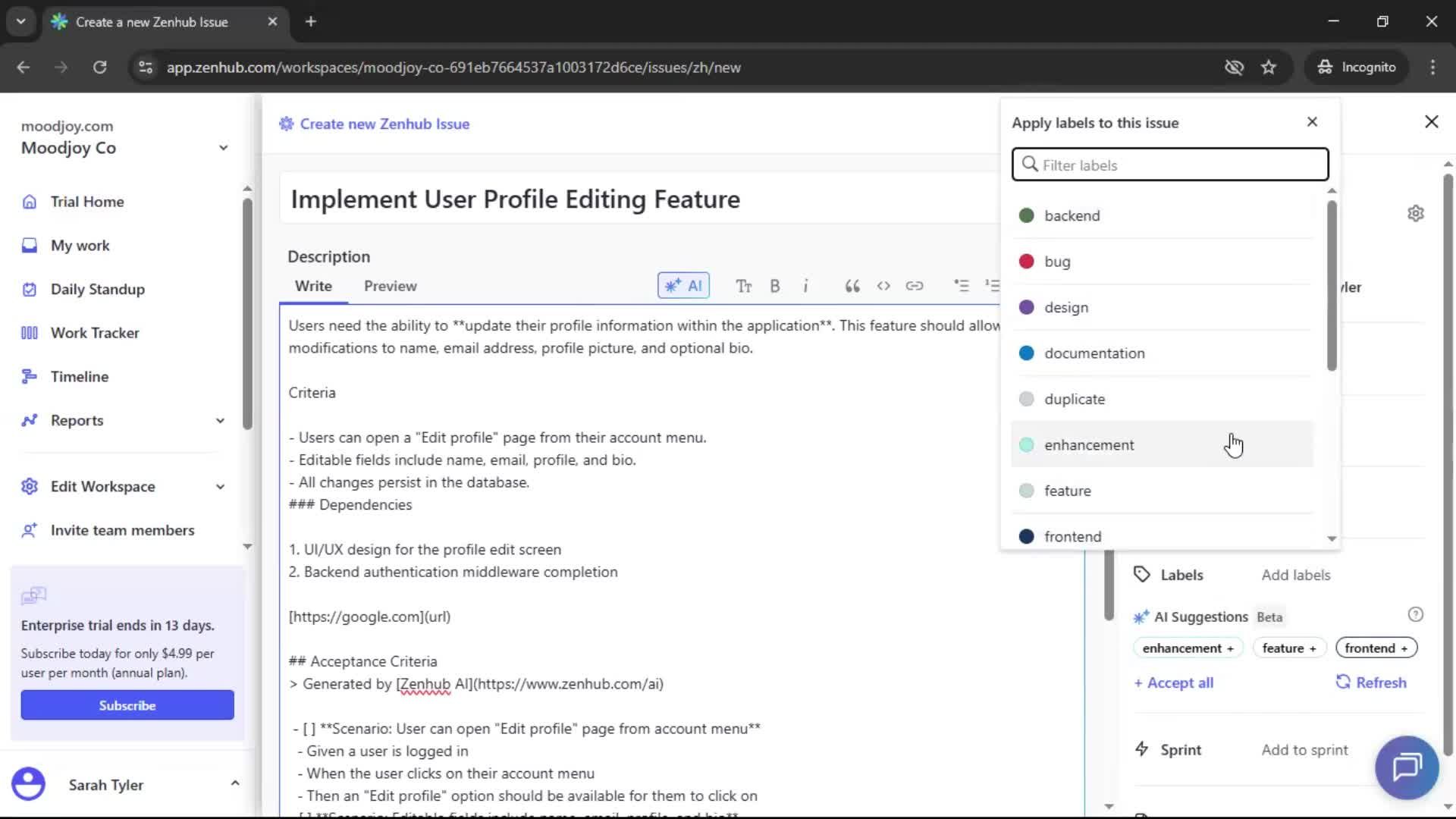Insert a code block using the code icon
This screenshot has width=1456, height=819.
883,286
